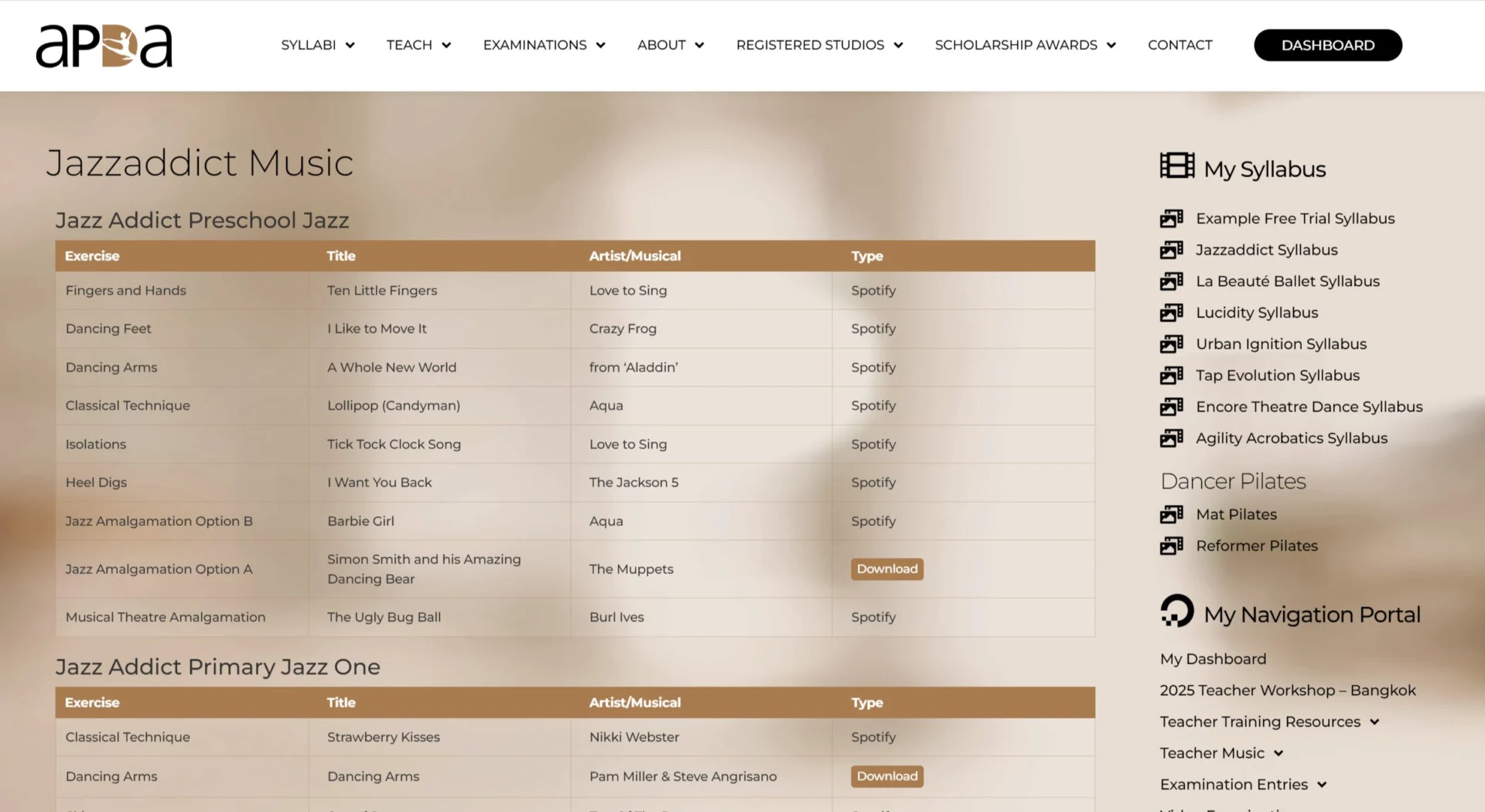Open Example Free Trial Syllabus link
Viewport: 1485px width, 812px height.
tap(1295, 219)
